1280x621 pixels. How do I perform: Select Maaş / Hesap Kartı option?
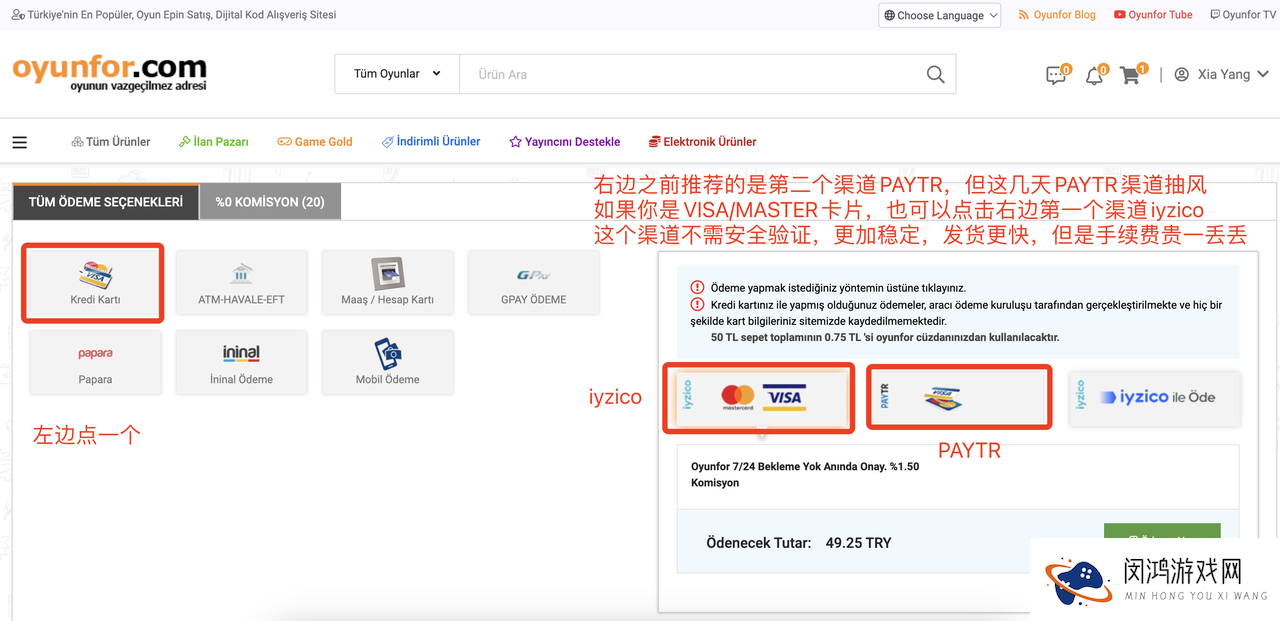388,283
